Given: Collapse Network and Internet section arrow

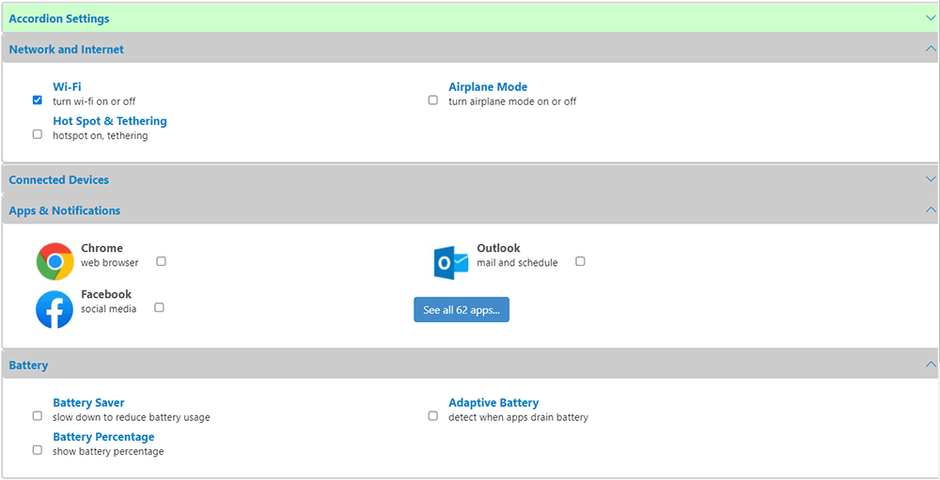Looking at the screenshot, I should pos(930,48).
